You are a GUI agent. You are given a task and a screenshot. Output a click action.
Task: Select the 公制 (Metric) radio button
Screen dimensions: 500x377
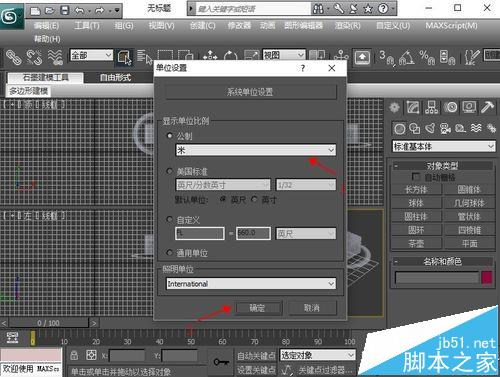coord(170,136)
